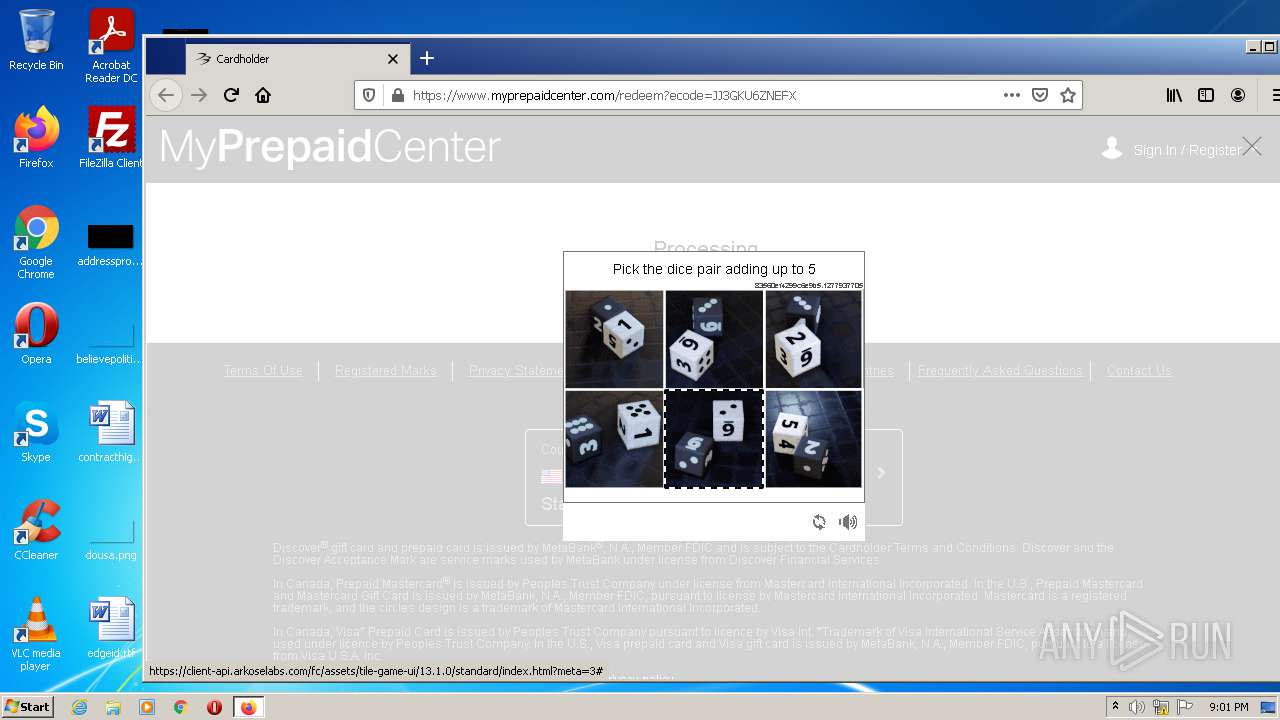The image size is (1280, 720).
Task: Save page to Pocket
Action: [x=1040, y=95]
